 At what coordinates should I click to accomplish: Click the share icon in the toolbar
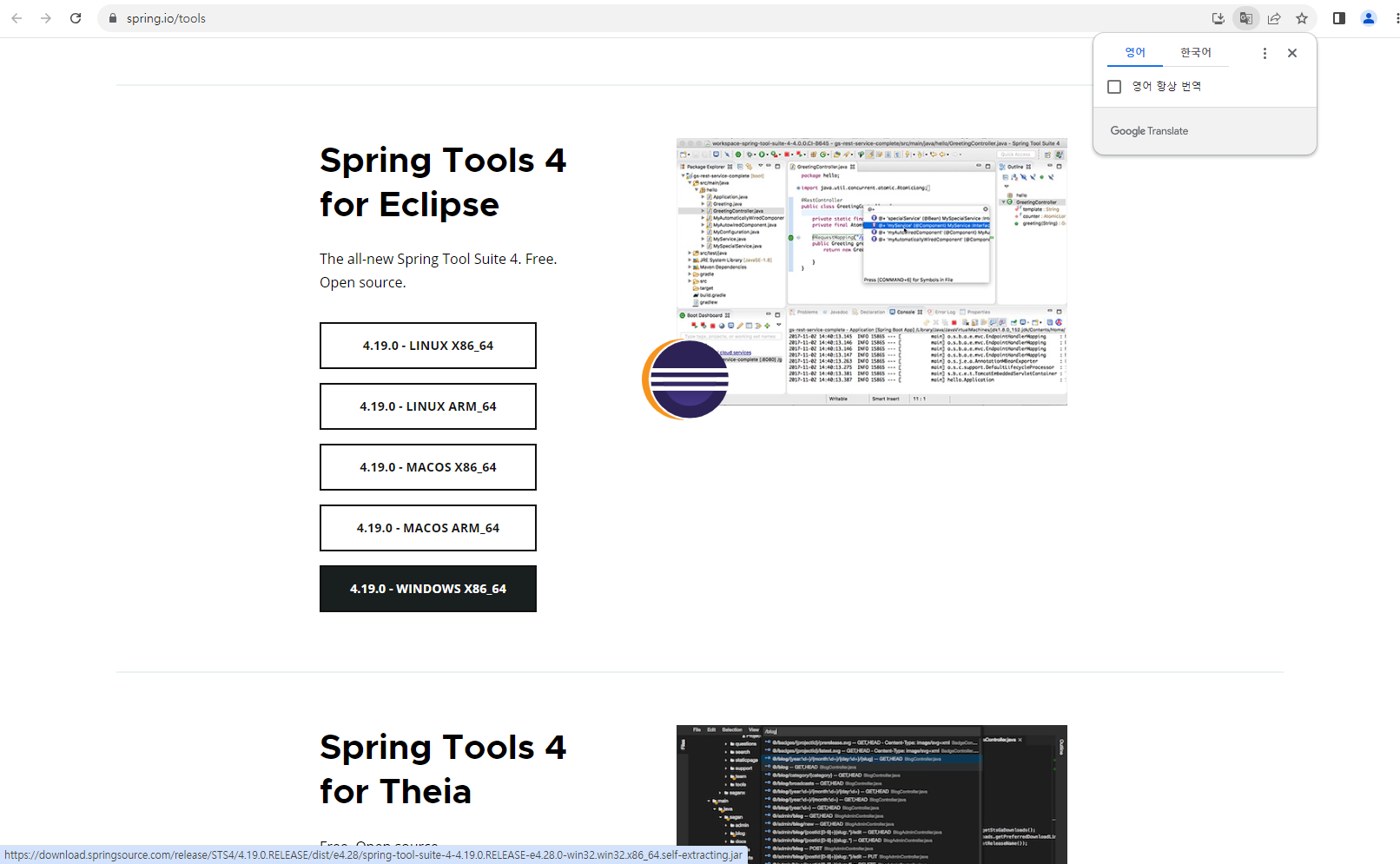coord(1274,17)
